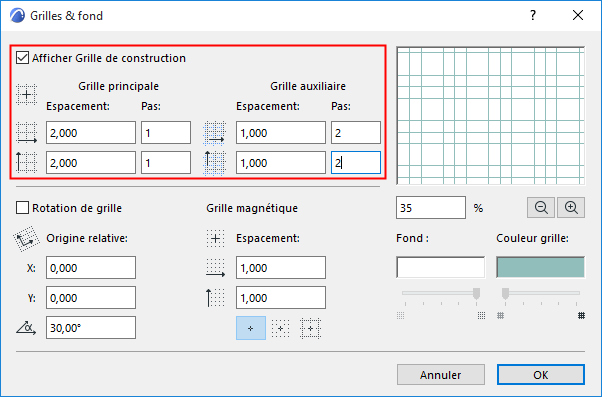Image resolution: width=602 pixels, height=397 pixels.
Task: Click the Grille principale heading
Action: coord(119,86)
